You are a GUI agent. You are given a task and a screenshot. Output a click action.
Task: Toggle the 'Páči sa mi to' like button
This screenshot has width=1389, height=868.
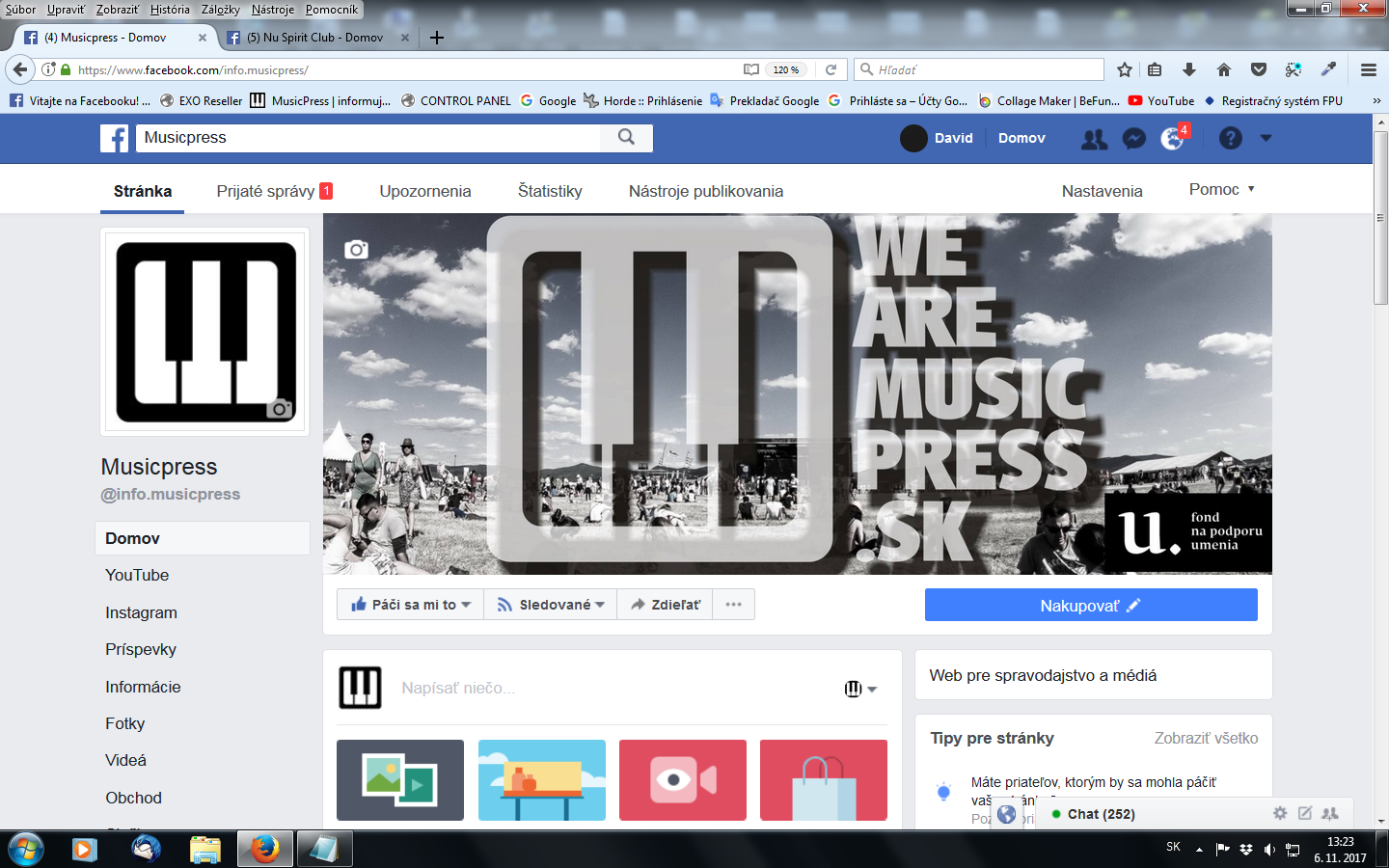(410, 605)
